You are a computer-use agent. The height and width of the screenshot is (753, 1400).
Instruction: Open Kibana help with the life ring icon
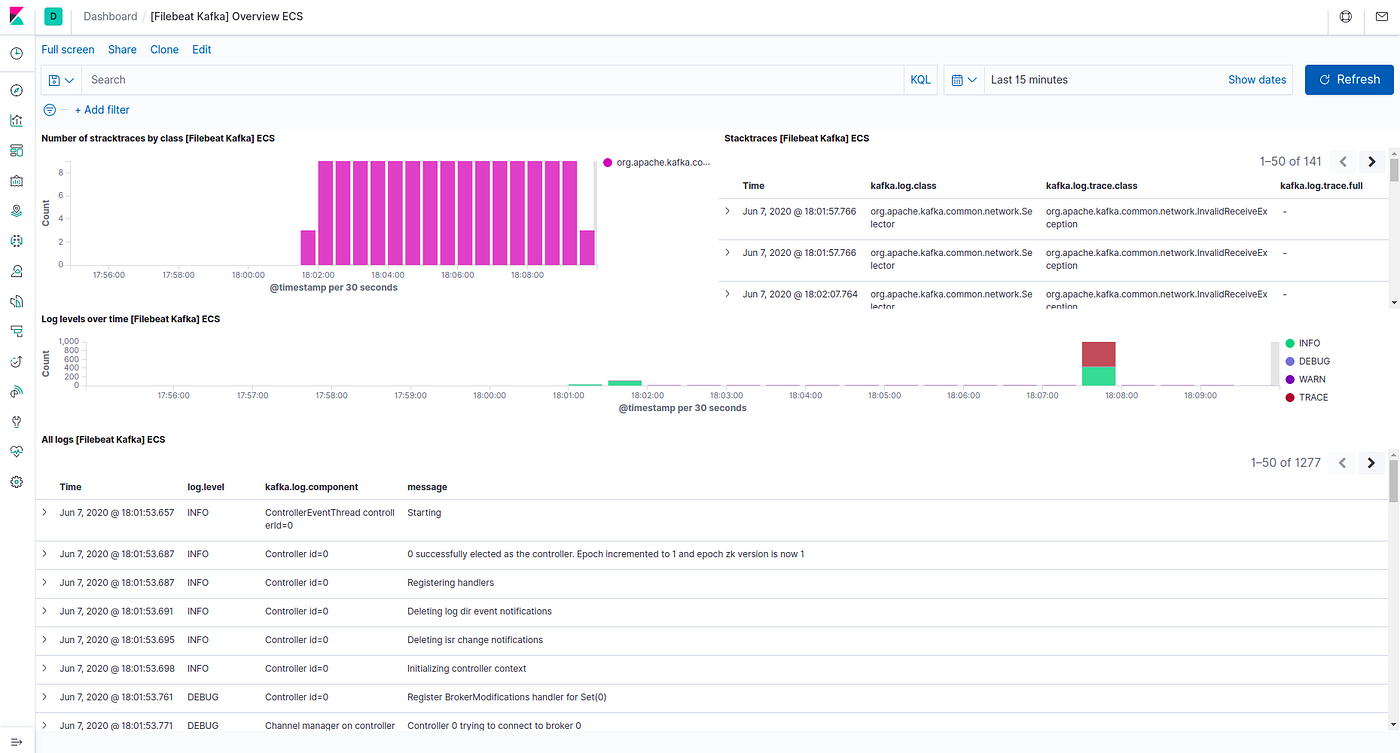coord(1345,16)
